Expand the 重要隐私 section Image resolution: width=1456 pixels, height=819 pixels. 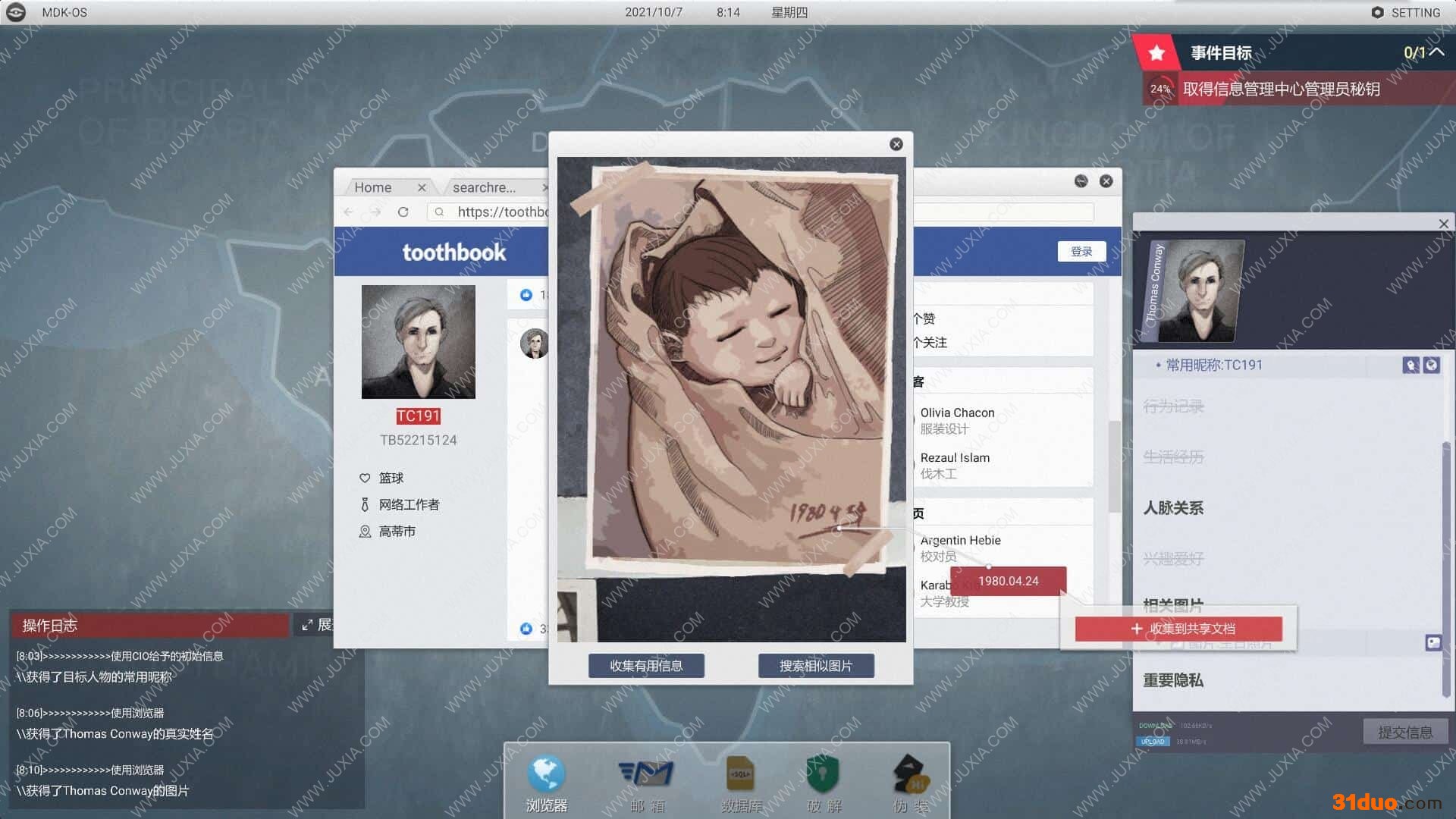coord(1173,680)
